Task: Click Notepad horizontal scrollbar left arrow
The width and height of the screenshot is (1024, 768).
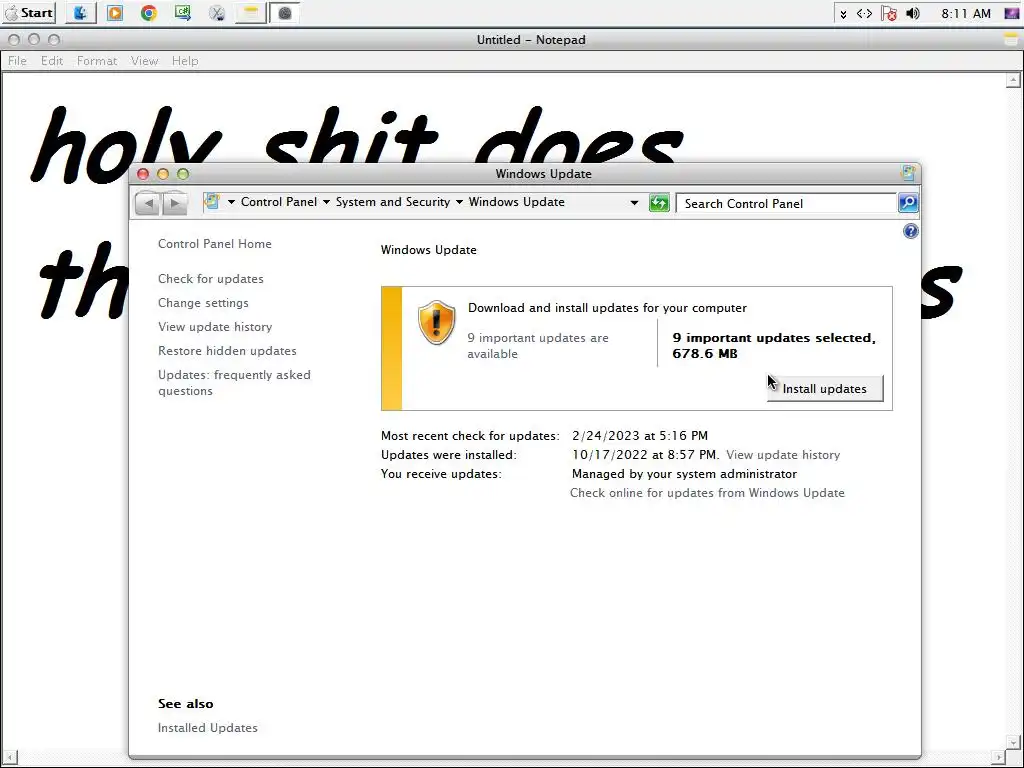Action: pos(8,758)
